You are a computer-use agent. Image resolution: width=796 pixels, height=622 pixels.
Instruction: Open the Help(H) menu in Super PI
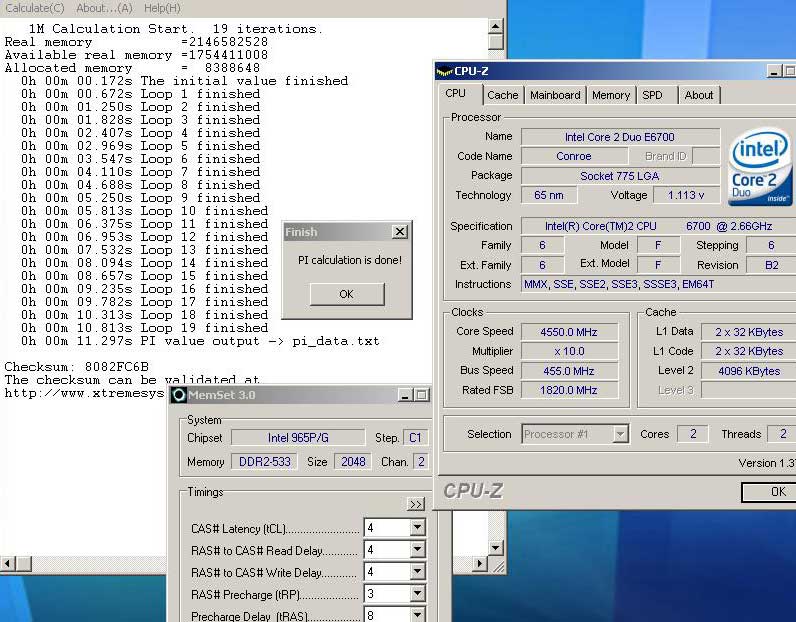tap(162, 8)
